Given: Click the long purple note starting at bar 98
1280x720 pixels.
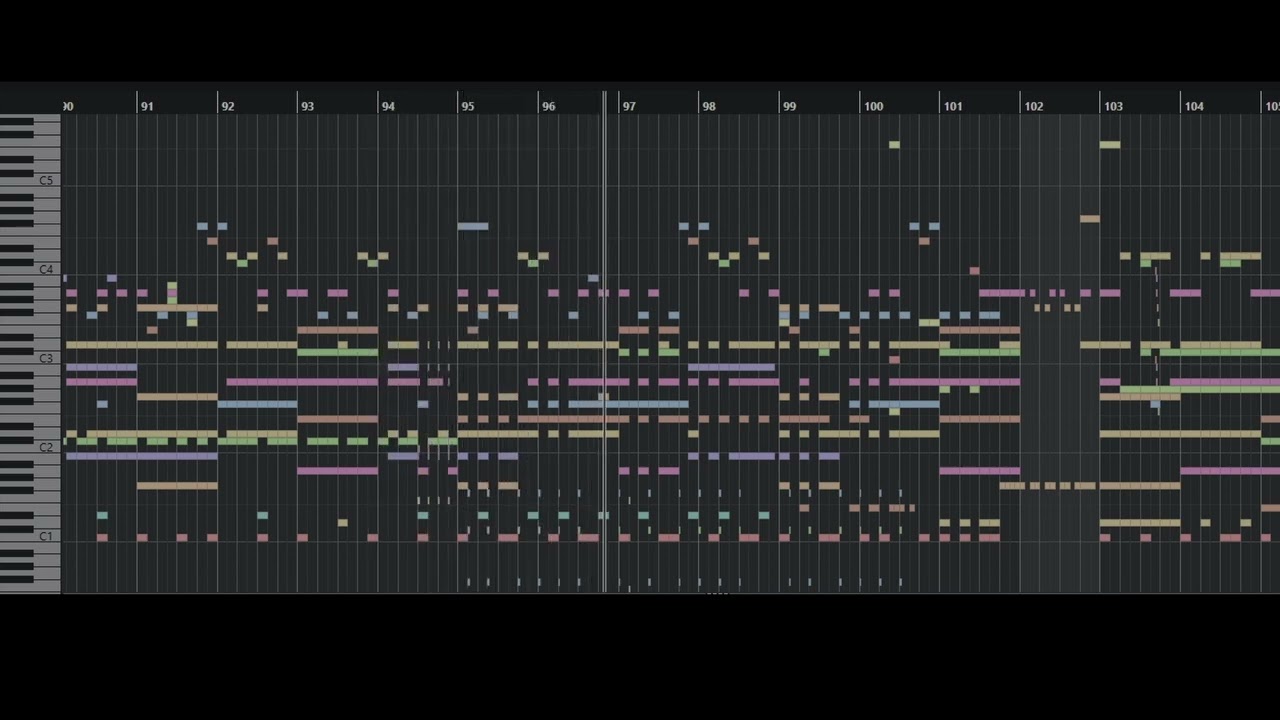Looking at the screenshot, I should [x=732, y=367].
